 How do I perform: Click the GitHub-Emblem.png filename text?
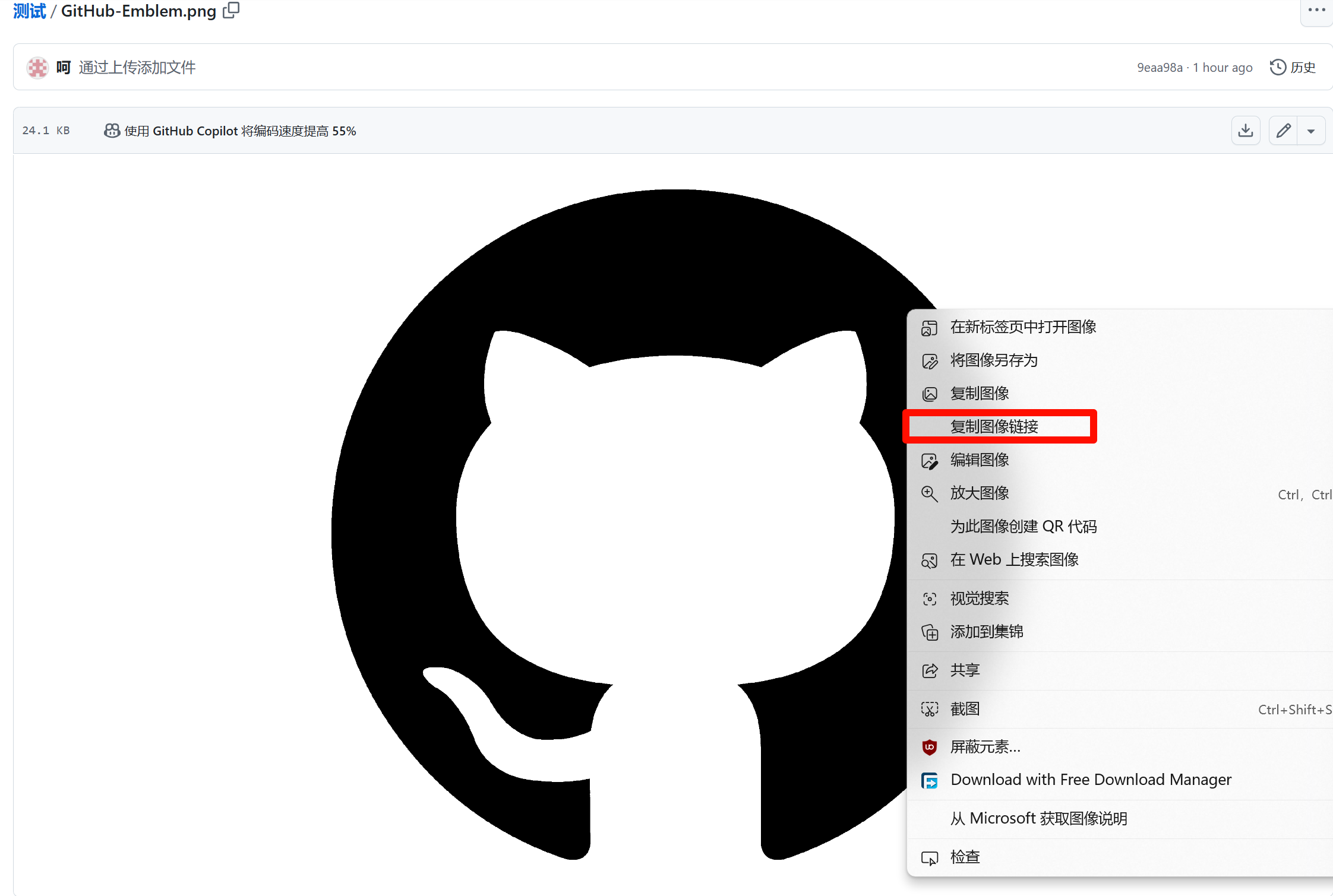[x=138, y=11]
